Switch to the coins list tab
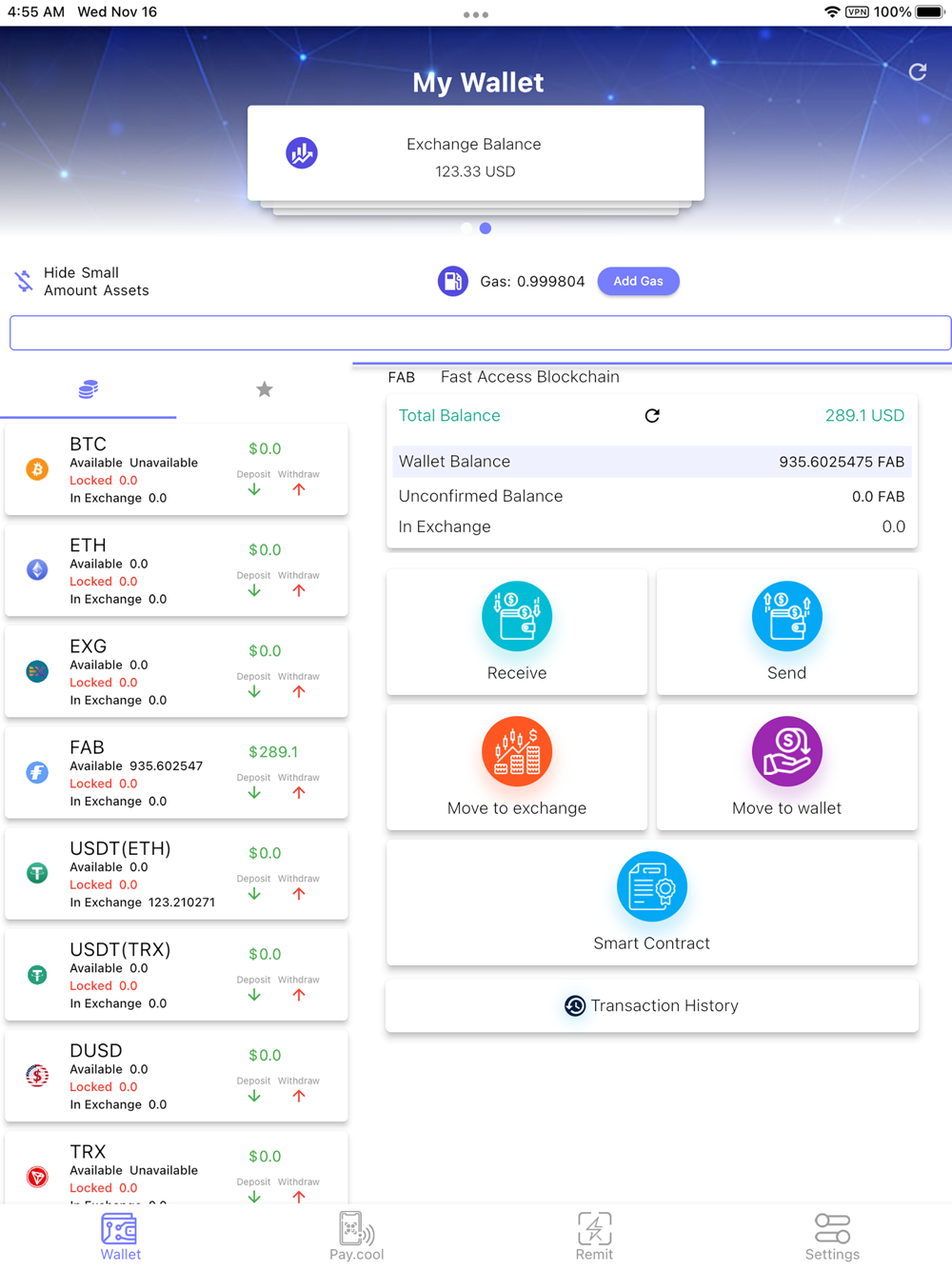The image size is (952, 1270). coord(88,389)
